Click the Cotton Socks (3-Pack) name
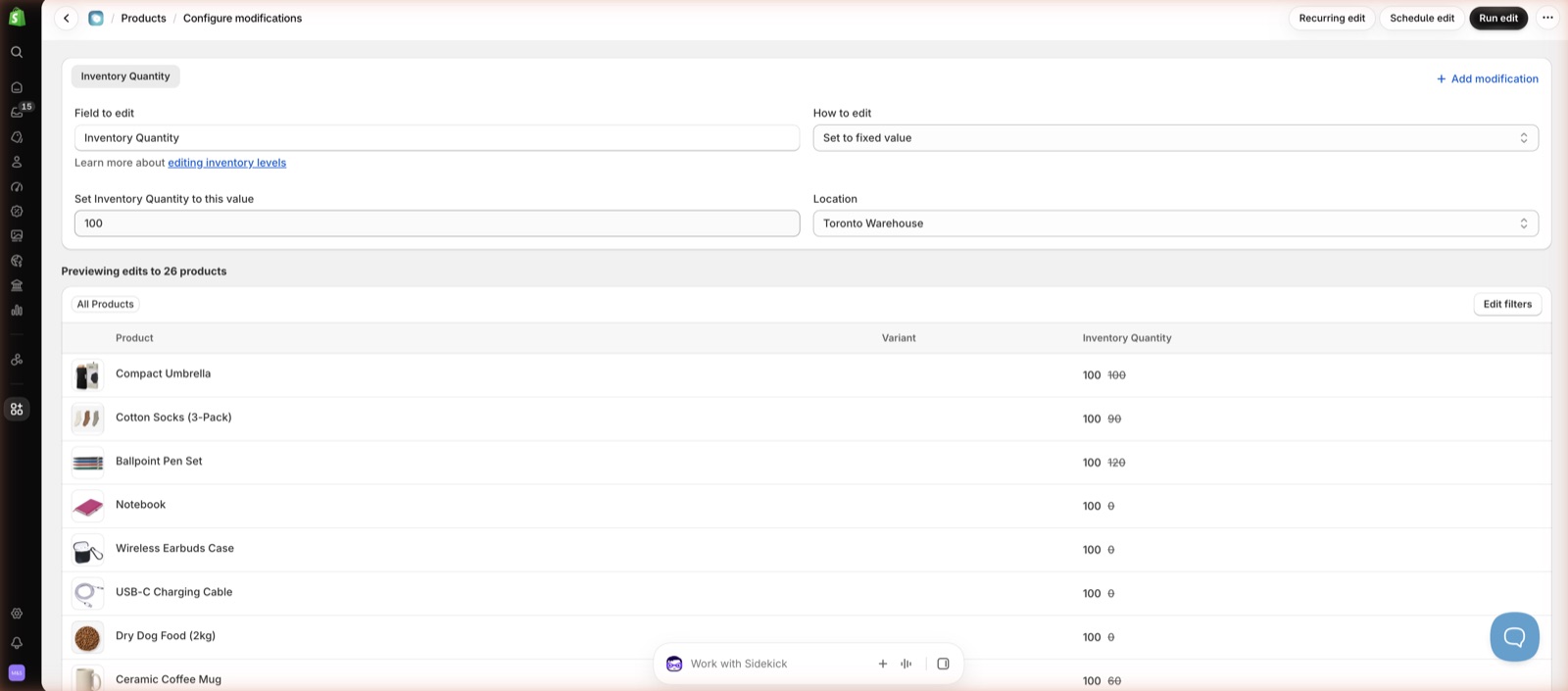Screen dimensions: 1568x691 click(173, 418)
